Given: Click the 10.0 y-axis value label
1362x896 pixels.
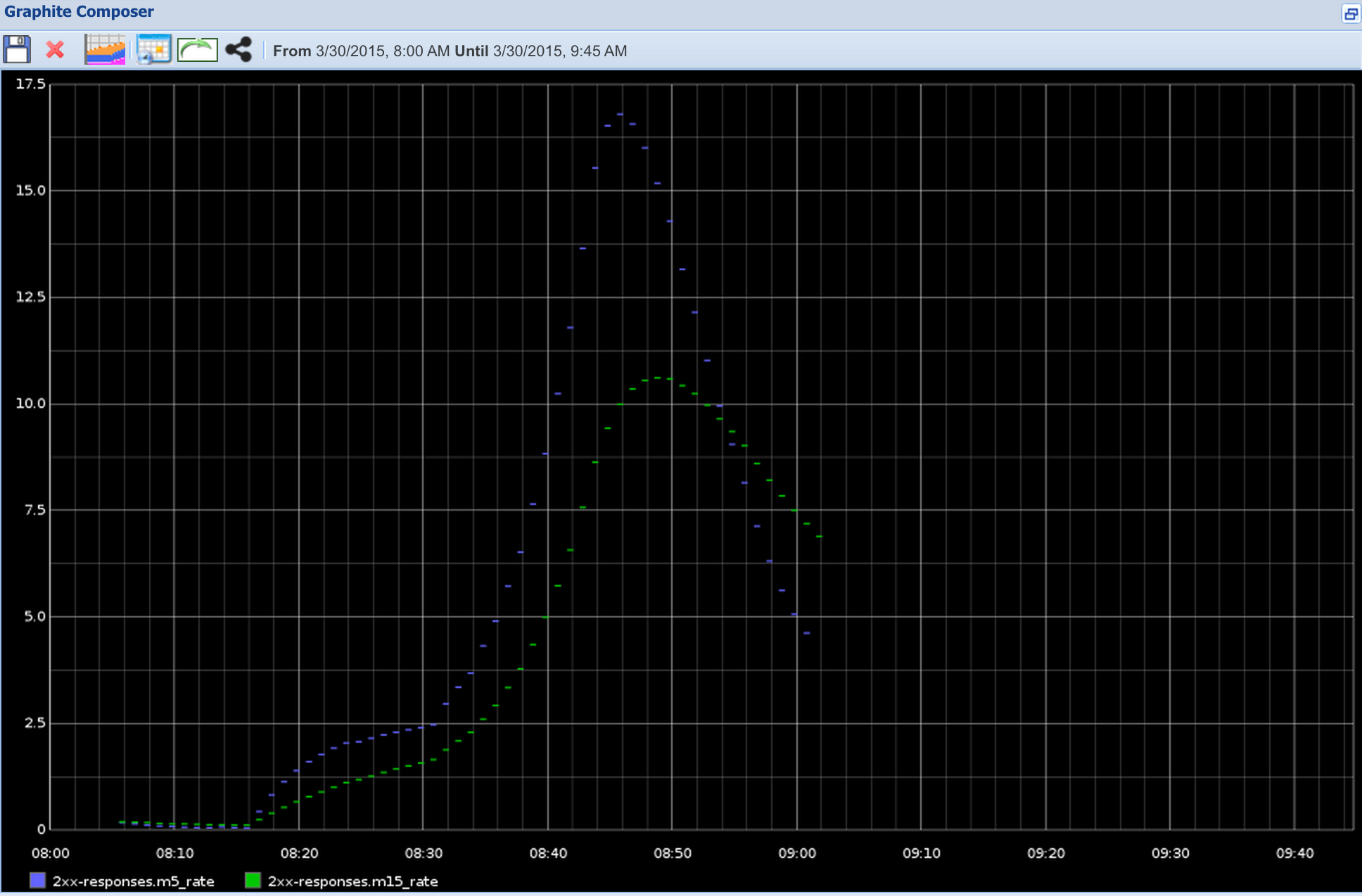Looking at the screenshot, I should pyautogui.click(x=30, y=404).
